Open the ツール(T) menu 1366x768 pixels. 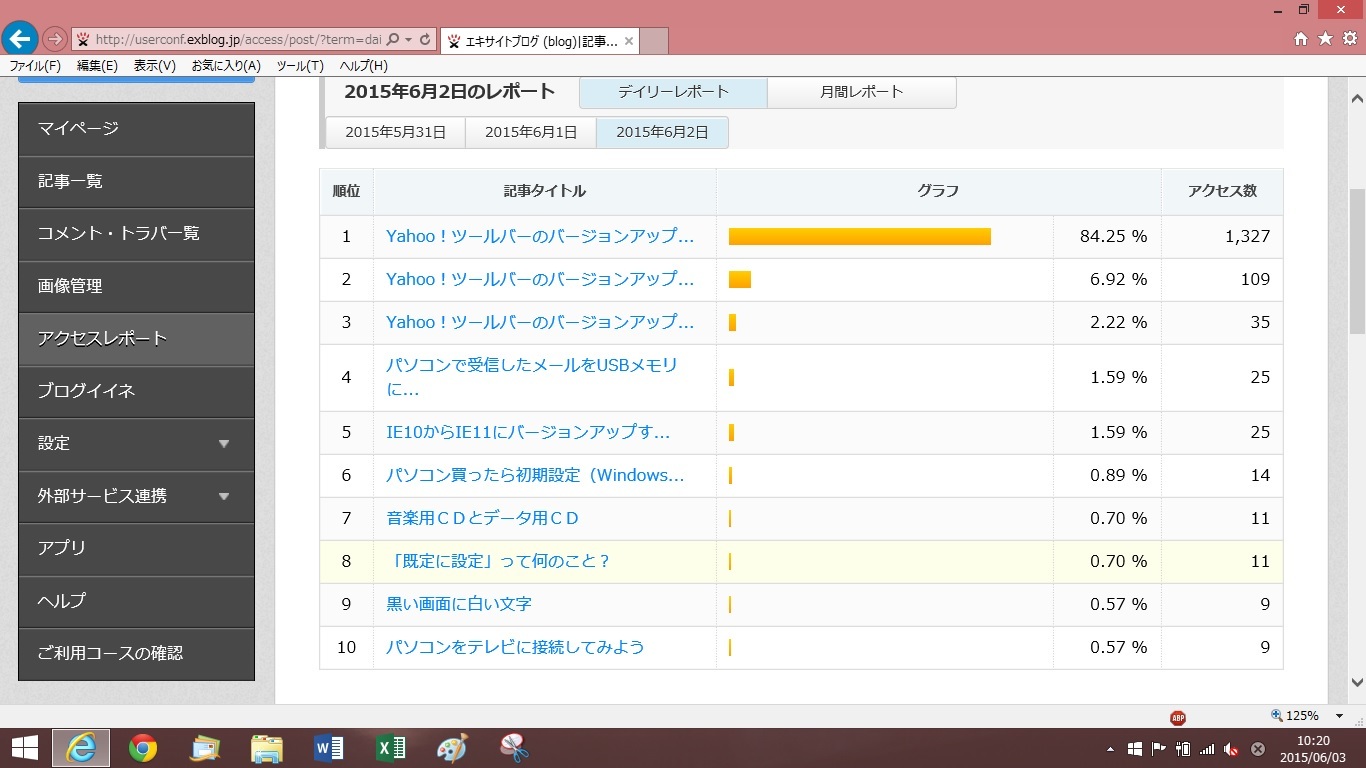click(300, 66)
